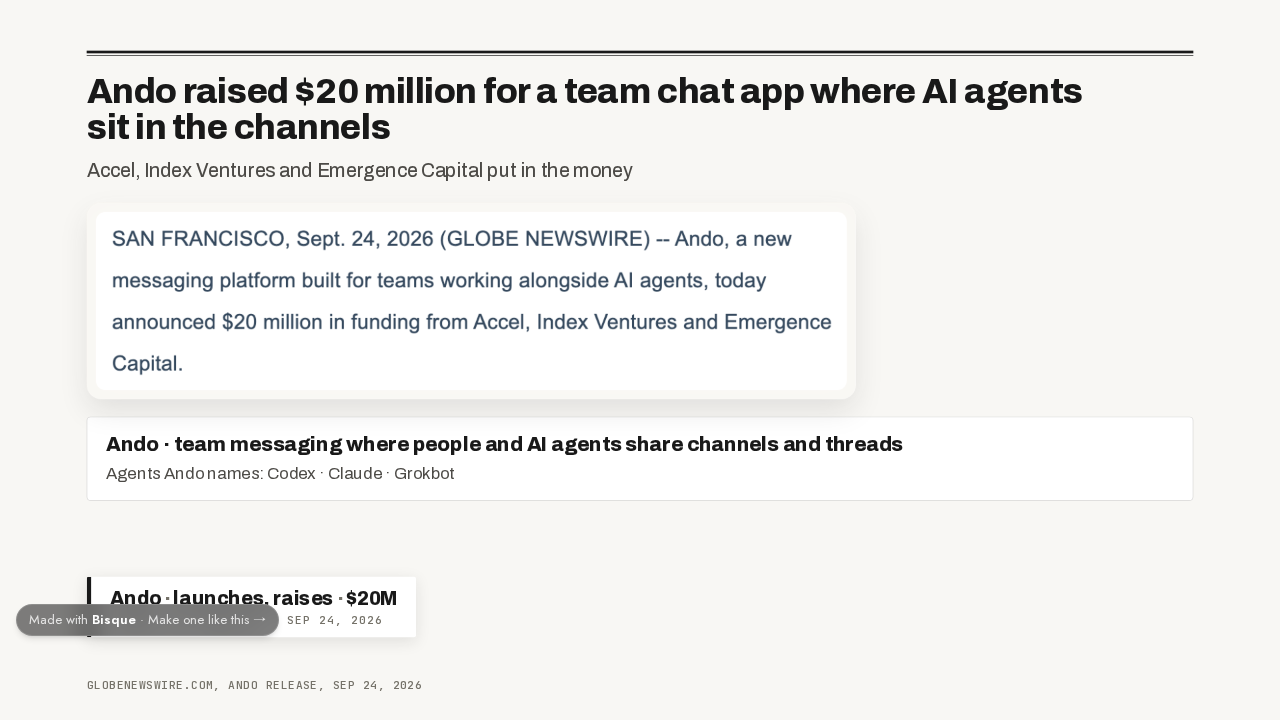Viewport: 1280px width, 720px height.
Task: Select the agent name 'Codex'
Action: [x=291, y=474]
